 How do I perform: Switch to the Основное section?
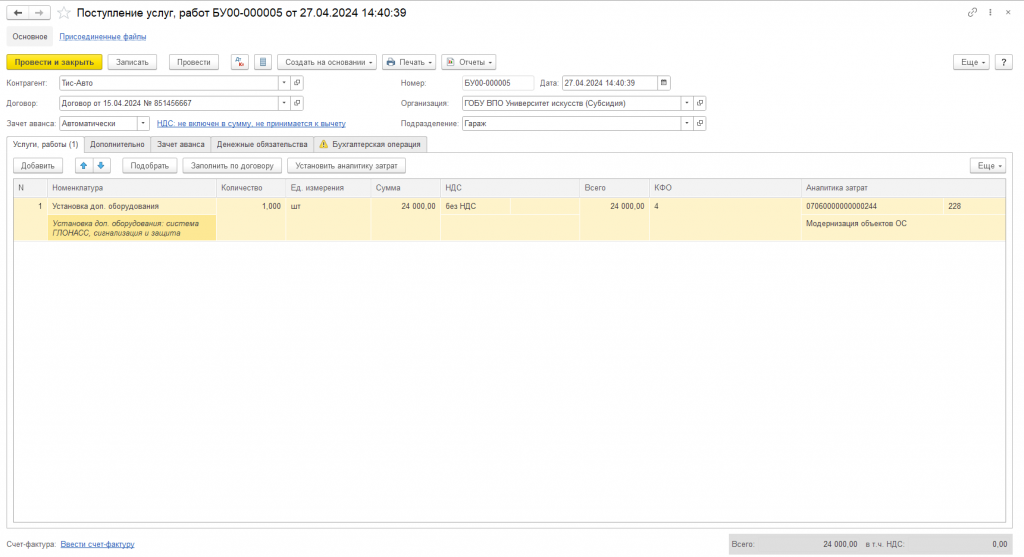(x=30, y=37)
